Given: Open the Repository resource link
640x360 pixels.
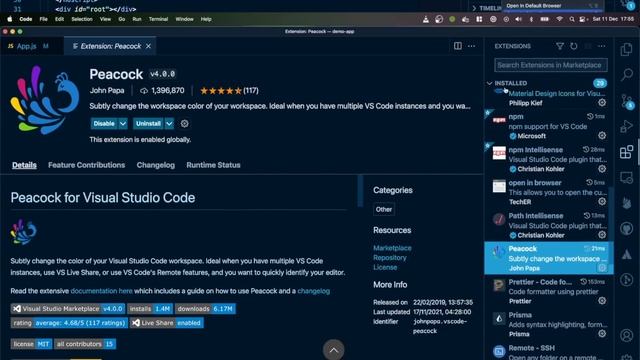Looking at the screenshot, I should [x=390, y=258].
